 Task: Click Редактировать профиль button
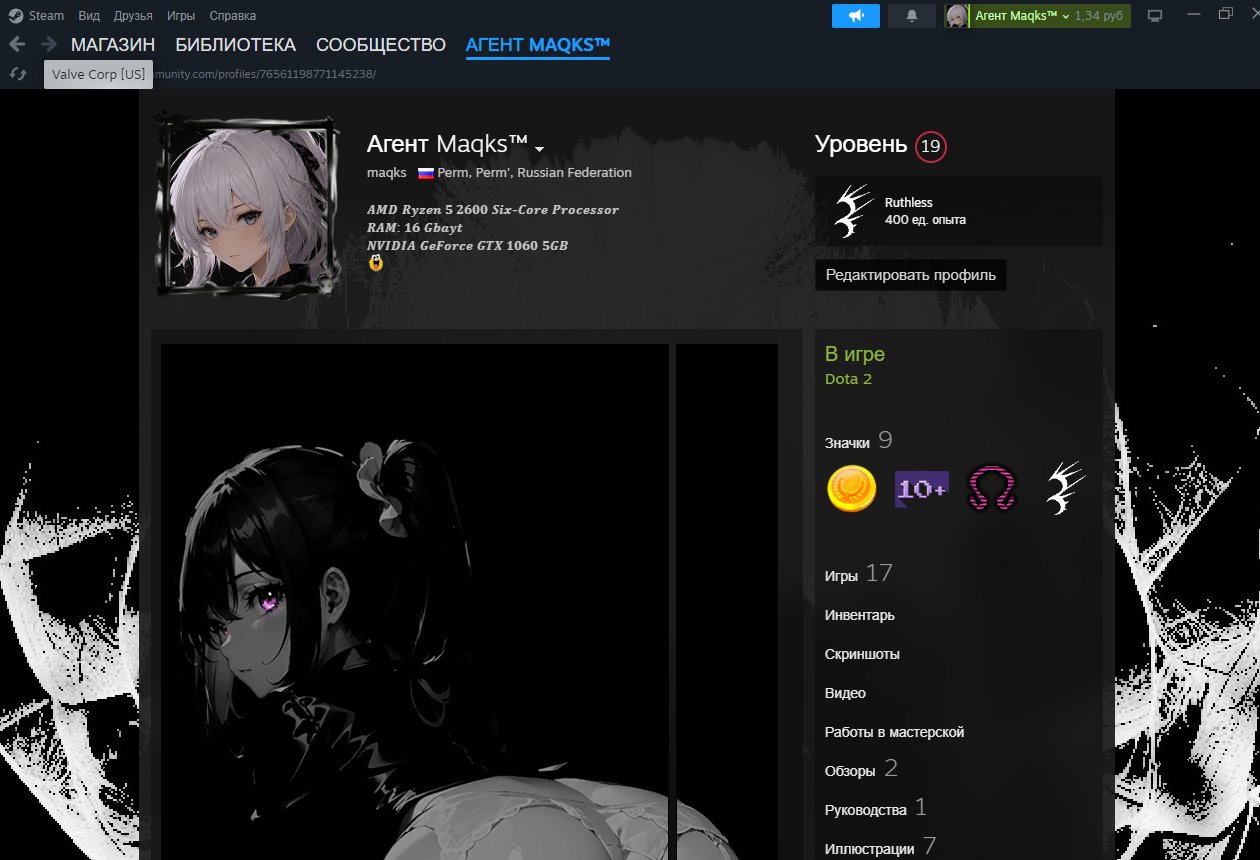[x=911, y=275]
